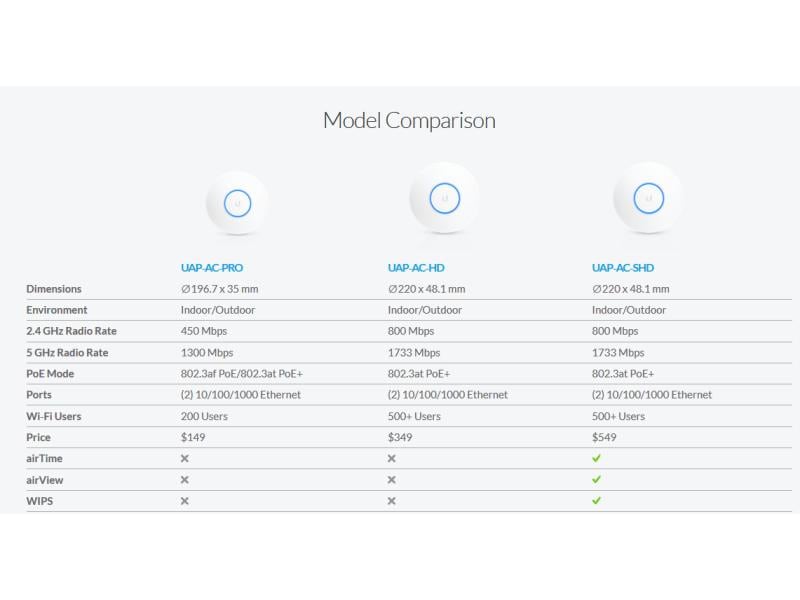
Task: Open the UAP-AC-HD model link
Action: 416,268
